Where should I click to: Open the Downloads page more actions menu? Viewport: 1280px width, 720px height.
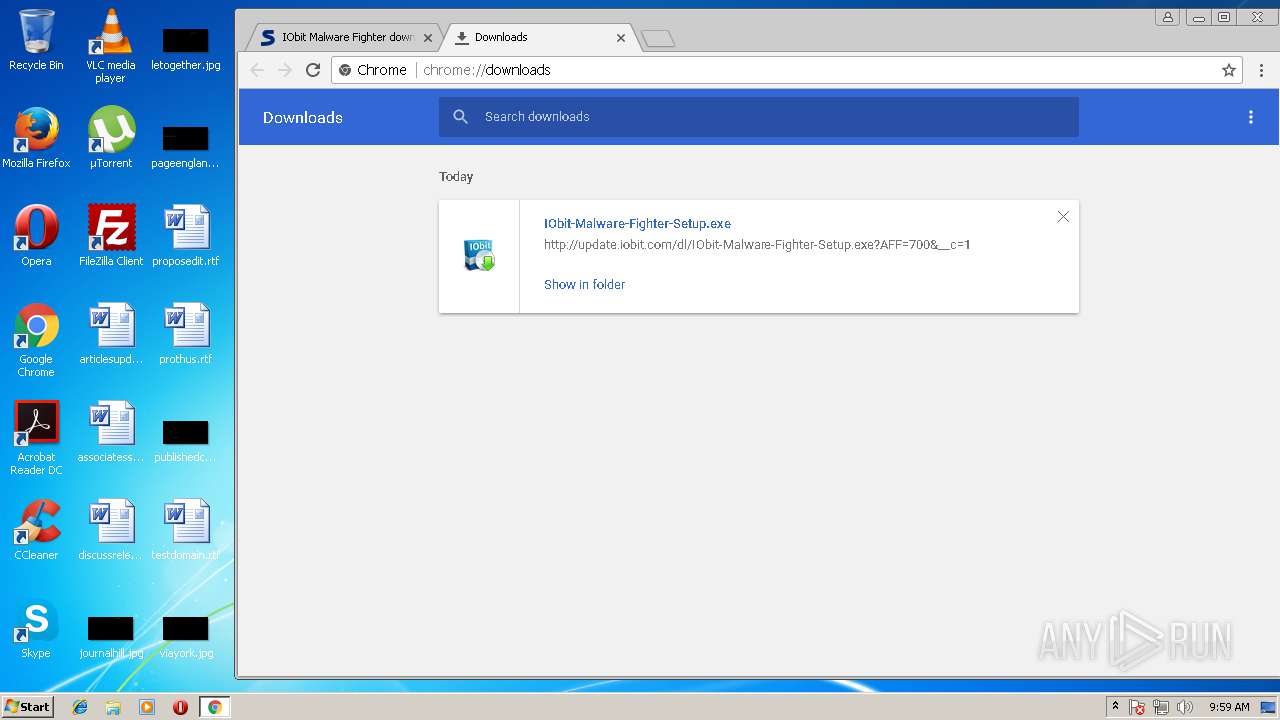click(x=1250, y=117)
